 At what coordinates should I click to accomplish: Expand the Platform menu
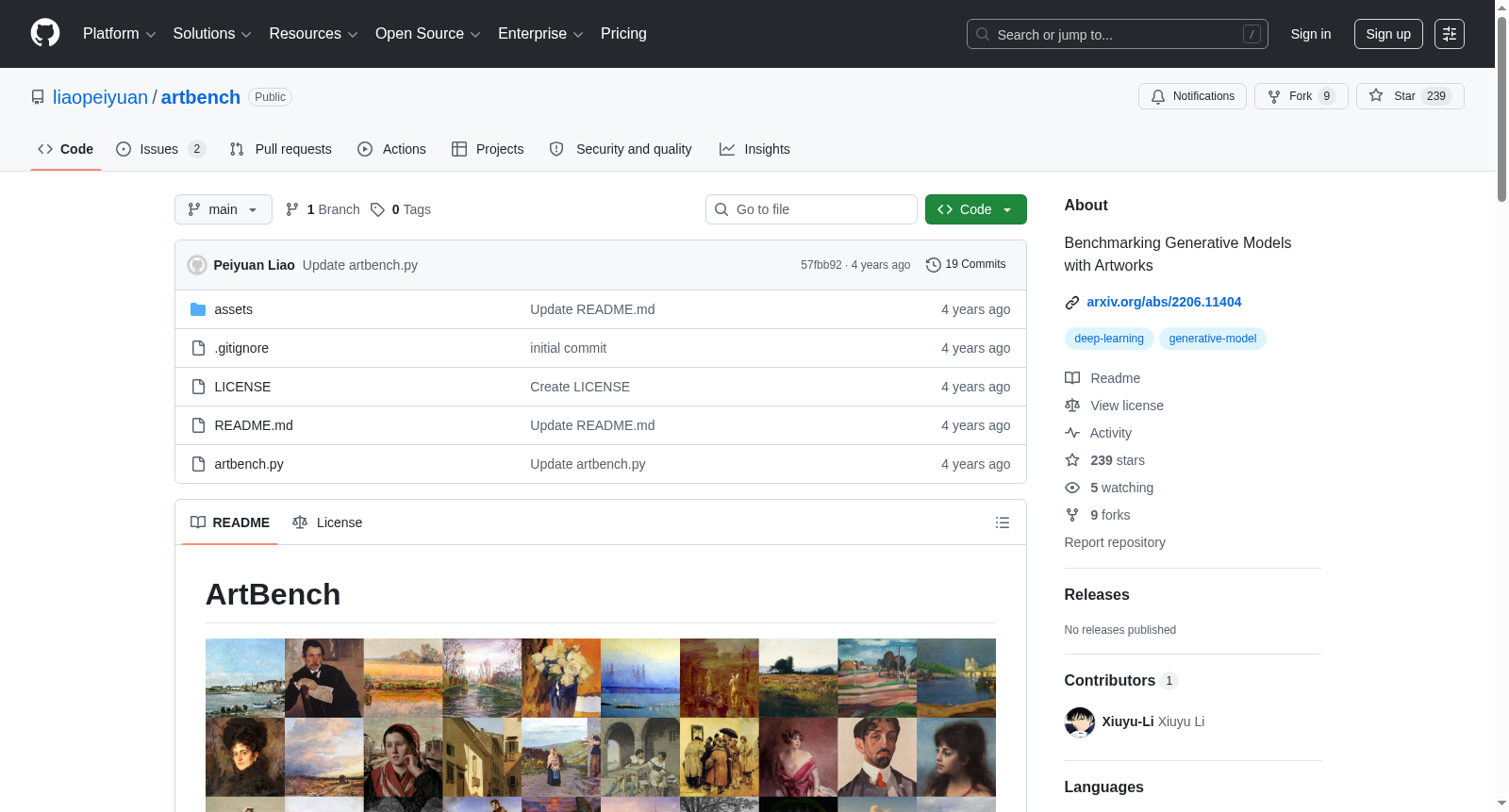click(119, 34)
